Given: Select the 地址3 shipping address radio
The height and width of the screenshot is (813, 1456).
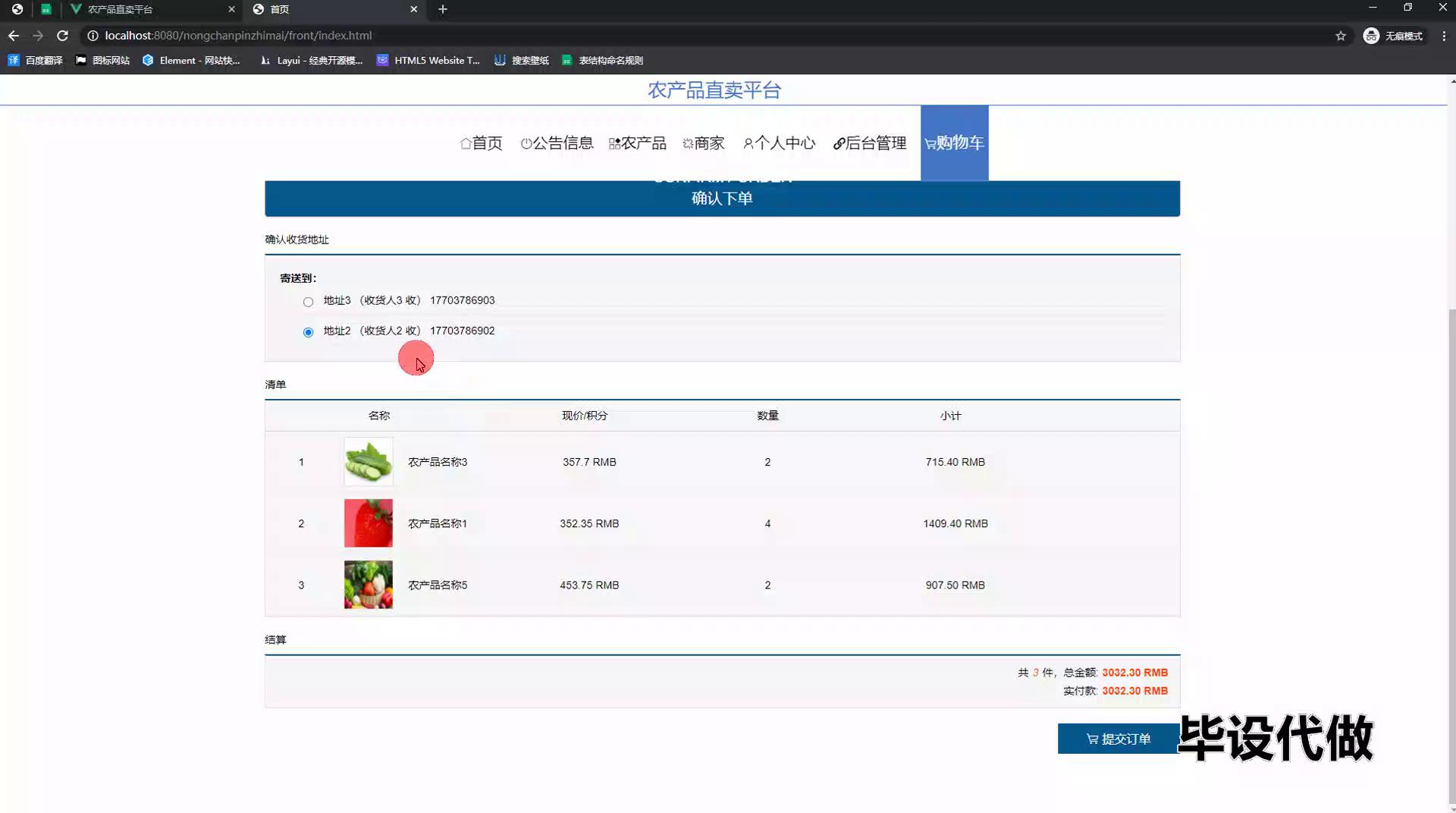Looking at the screenshot, I should 308,302.
